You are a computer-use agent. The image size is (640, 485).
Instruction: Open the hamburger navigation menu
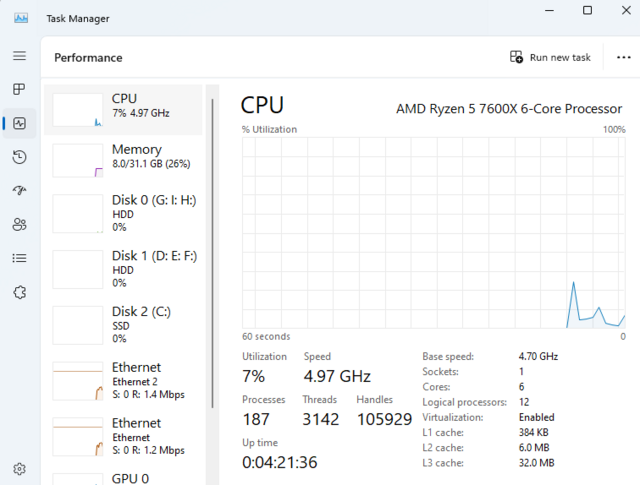19,56
